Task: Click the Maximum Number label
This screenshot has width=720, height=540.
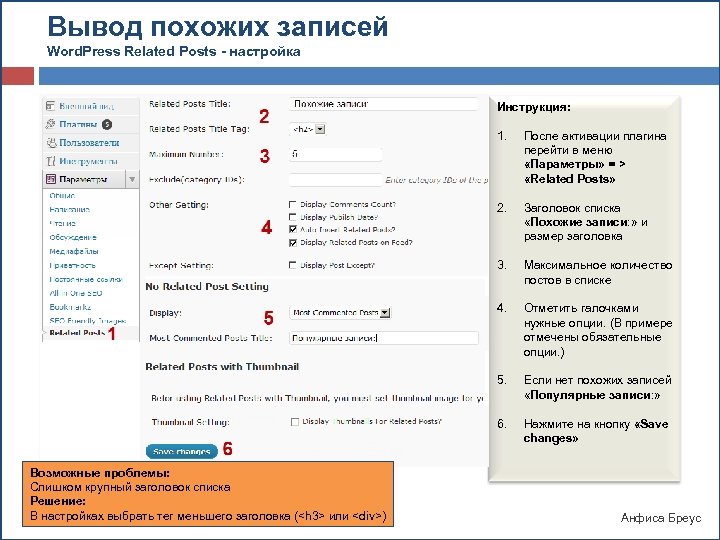Action: (x=186, y=154)
